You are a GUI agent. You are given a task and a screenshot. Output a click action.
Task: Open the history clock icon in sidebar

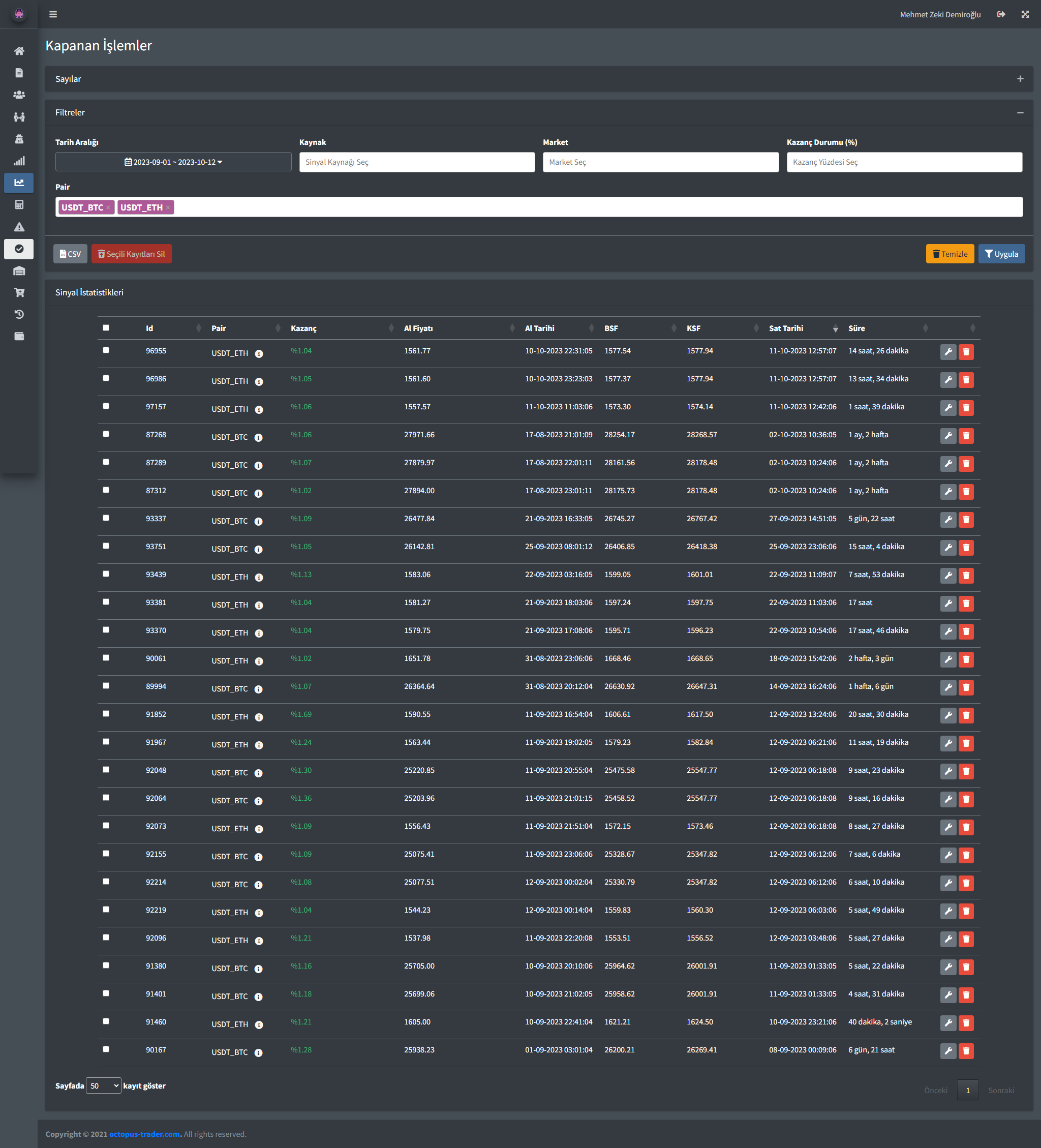[19, 314]
